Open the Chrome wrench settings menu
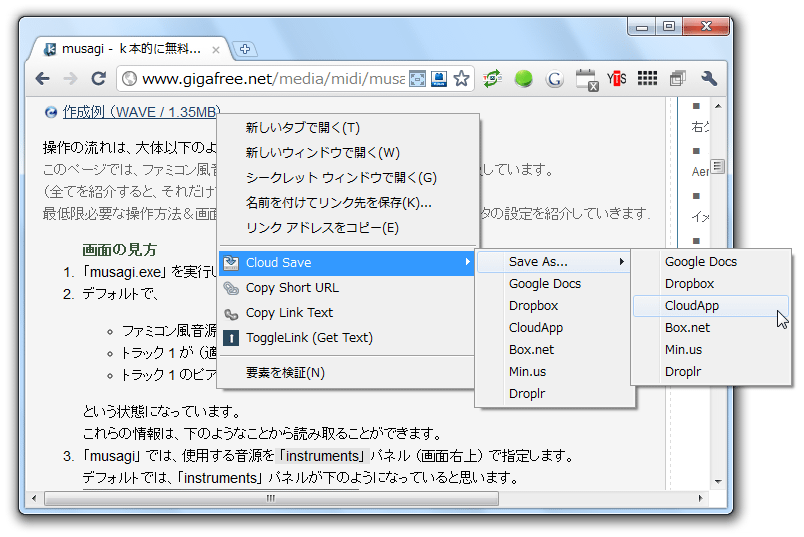 point(709,78)
